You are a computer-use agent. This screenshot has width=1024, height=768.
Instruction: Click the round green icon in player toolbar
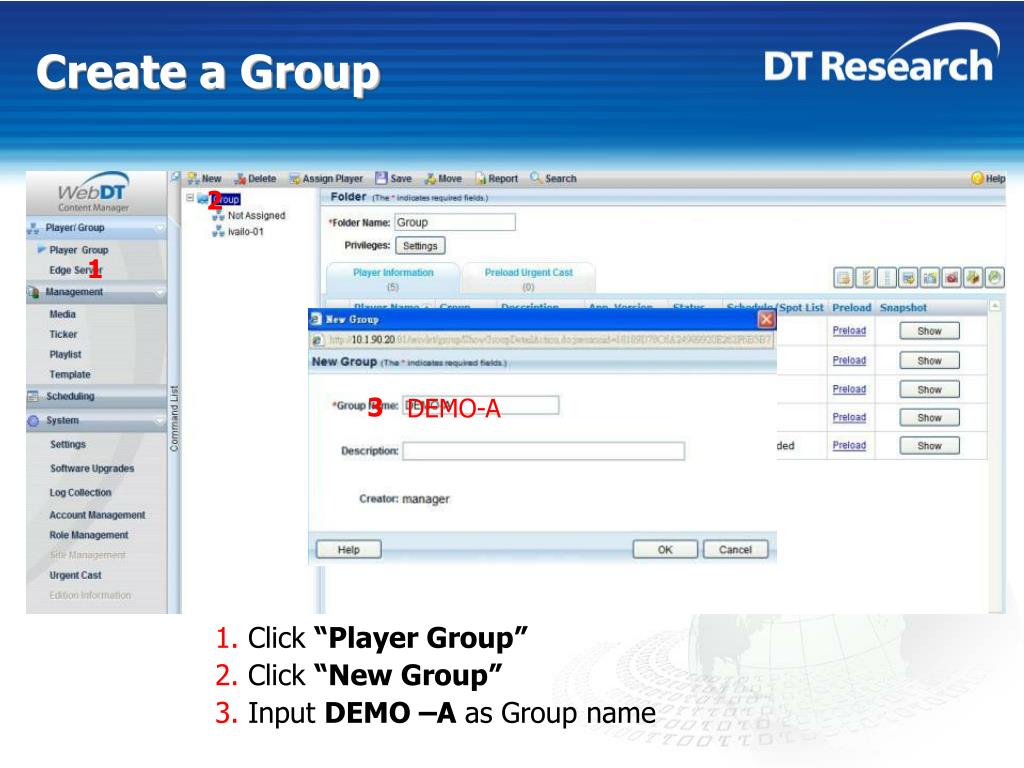point(995,278)
